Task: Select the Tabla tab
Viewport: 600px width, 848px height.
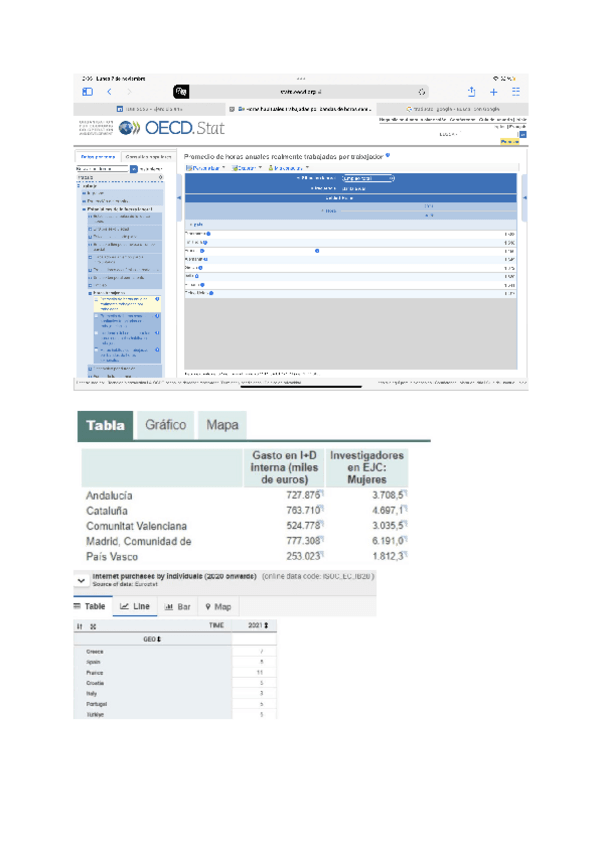Action: (x=105, y=425)
